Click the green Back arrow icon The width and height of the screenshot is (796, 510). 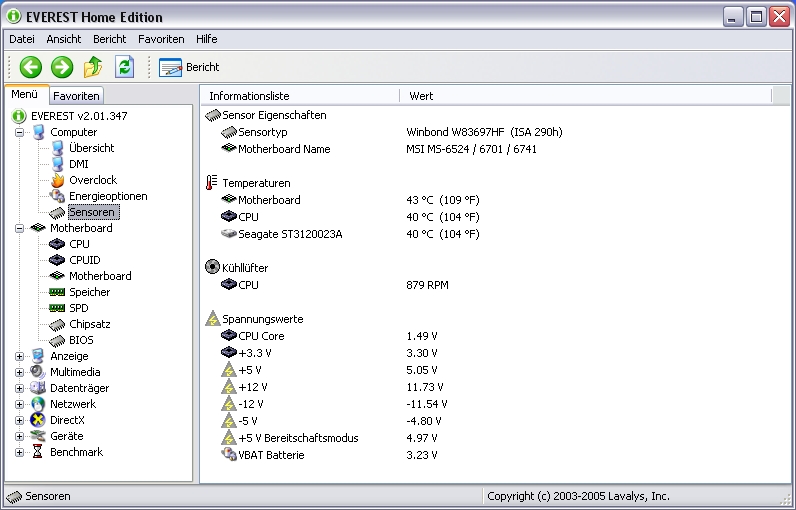[x=30, y=67]
